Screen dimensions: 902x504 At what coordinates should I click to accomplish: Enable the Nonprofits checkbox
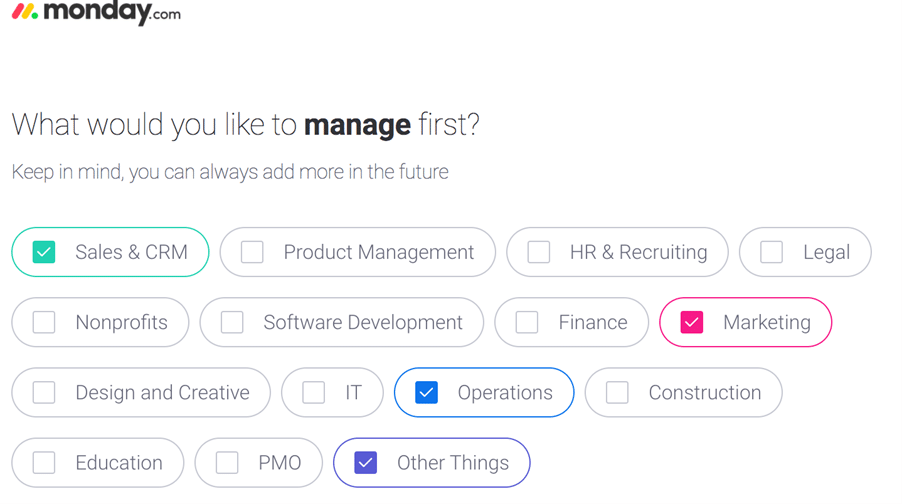44,322
